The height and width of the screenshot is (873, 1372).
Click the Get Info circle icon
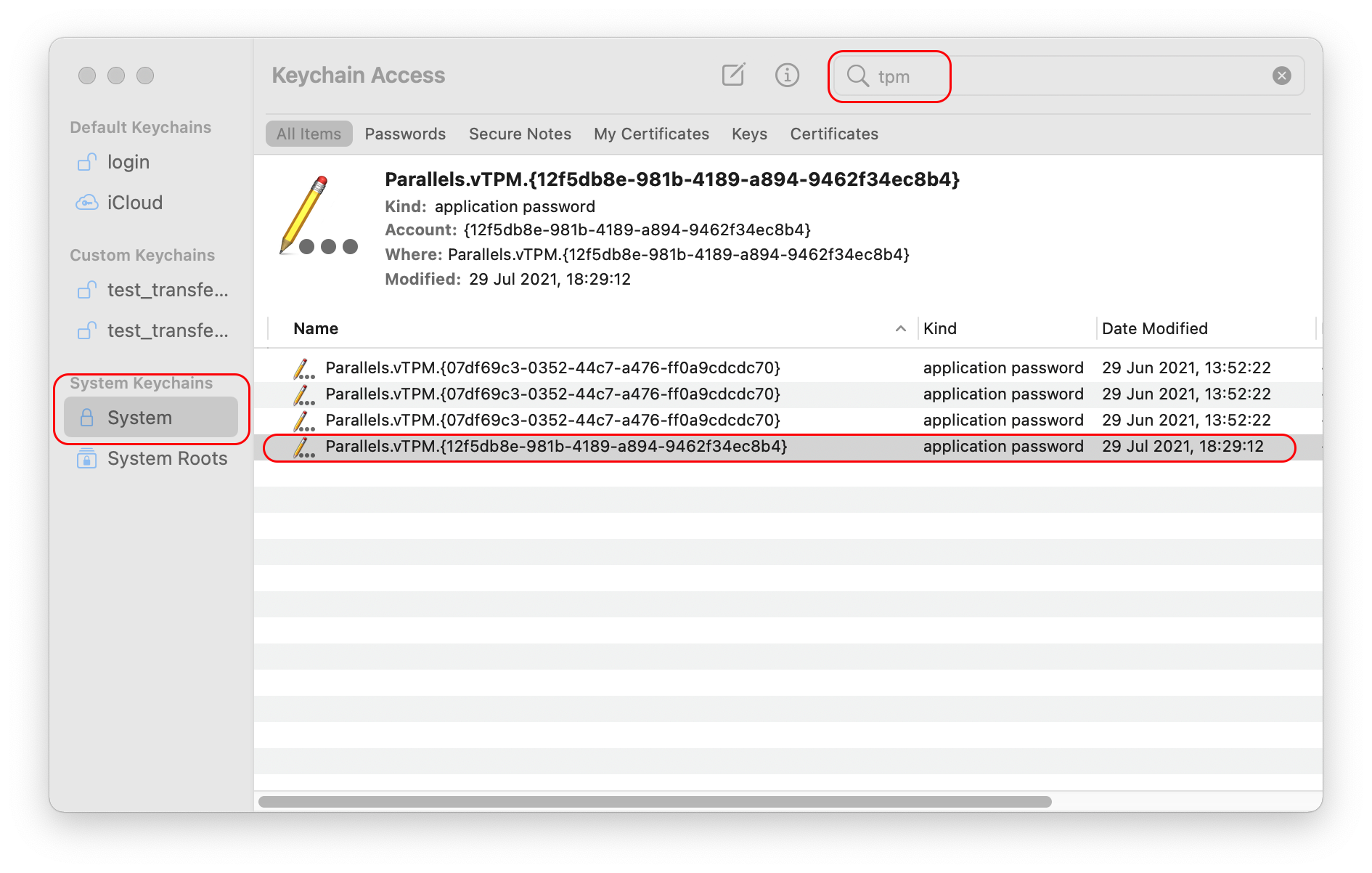click(x=787, y=75)
